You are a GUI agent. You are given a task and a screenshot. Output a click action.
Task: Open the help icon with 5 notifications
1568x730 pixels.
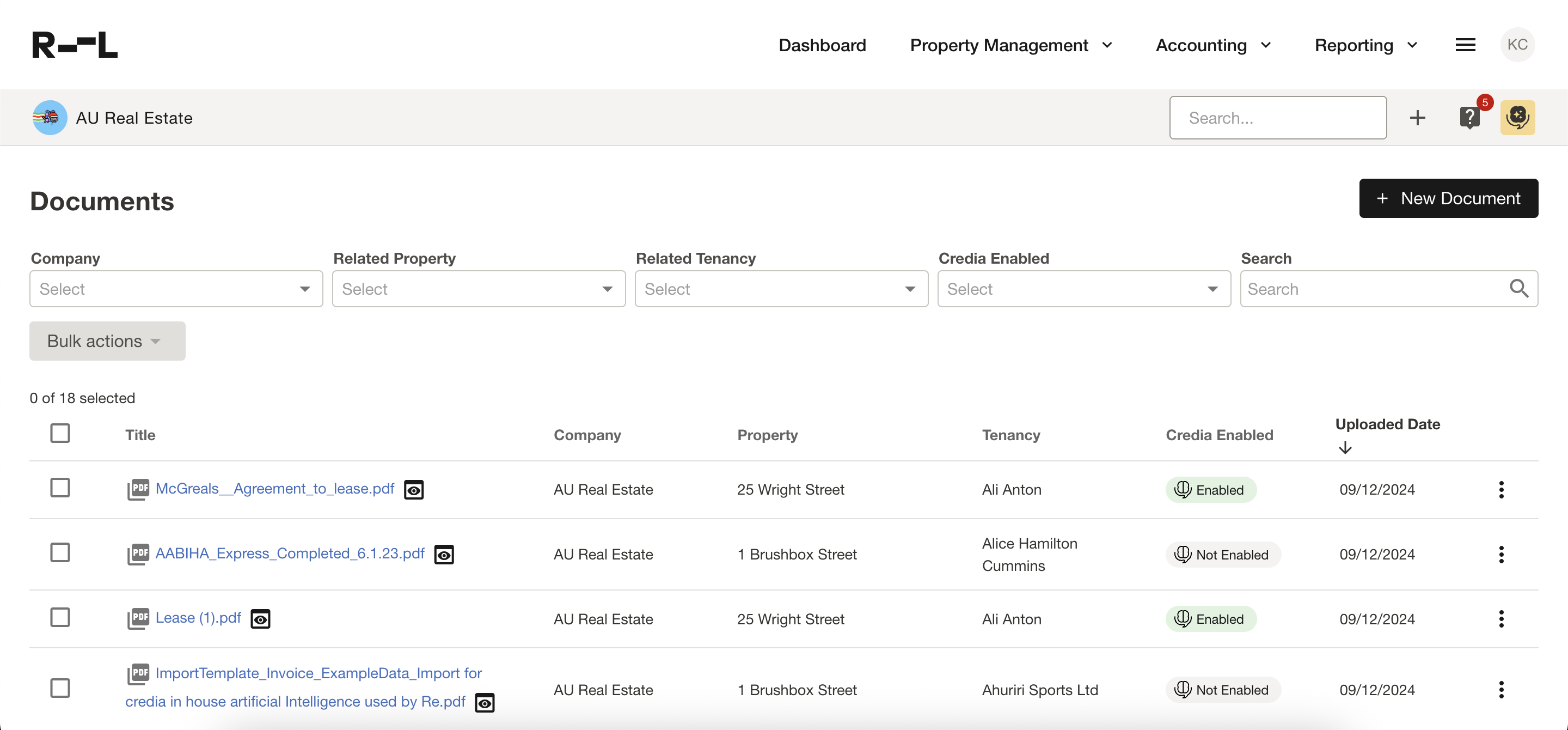(1470, 118)
